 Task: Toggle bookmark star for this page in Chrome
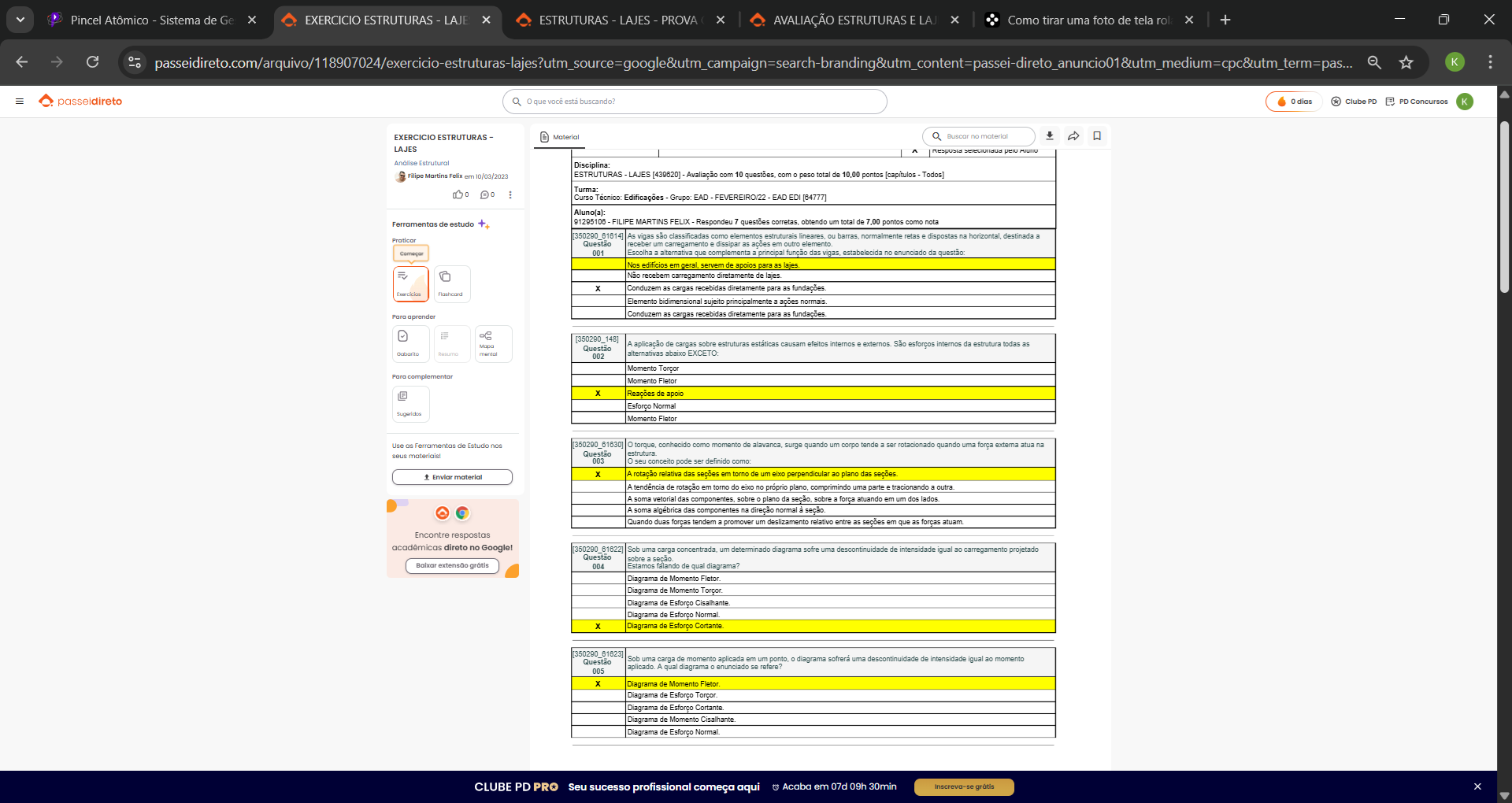click(x=1406, y=62)
